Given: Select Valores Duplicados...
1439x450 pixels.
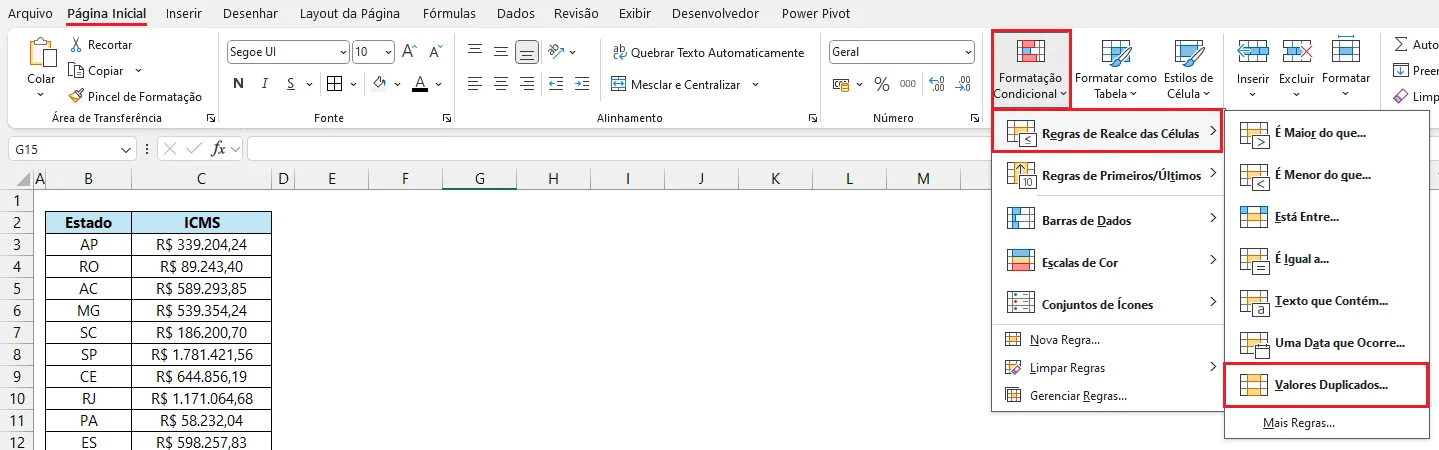Looking at the screenshot, I should coord(1326,385).
